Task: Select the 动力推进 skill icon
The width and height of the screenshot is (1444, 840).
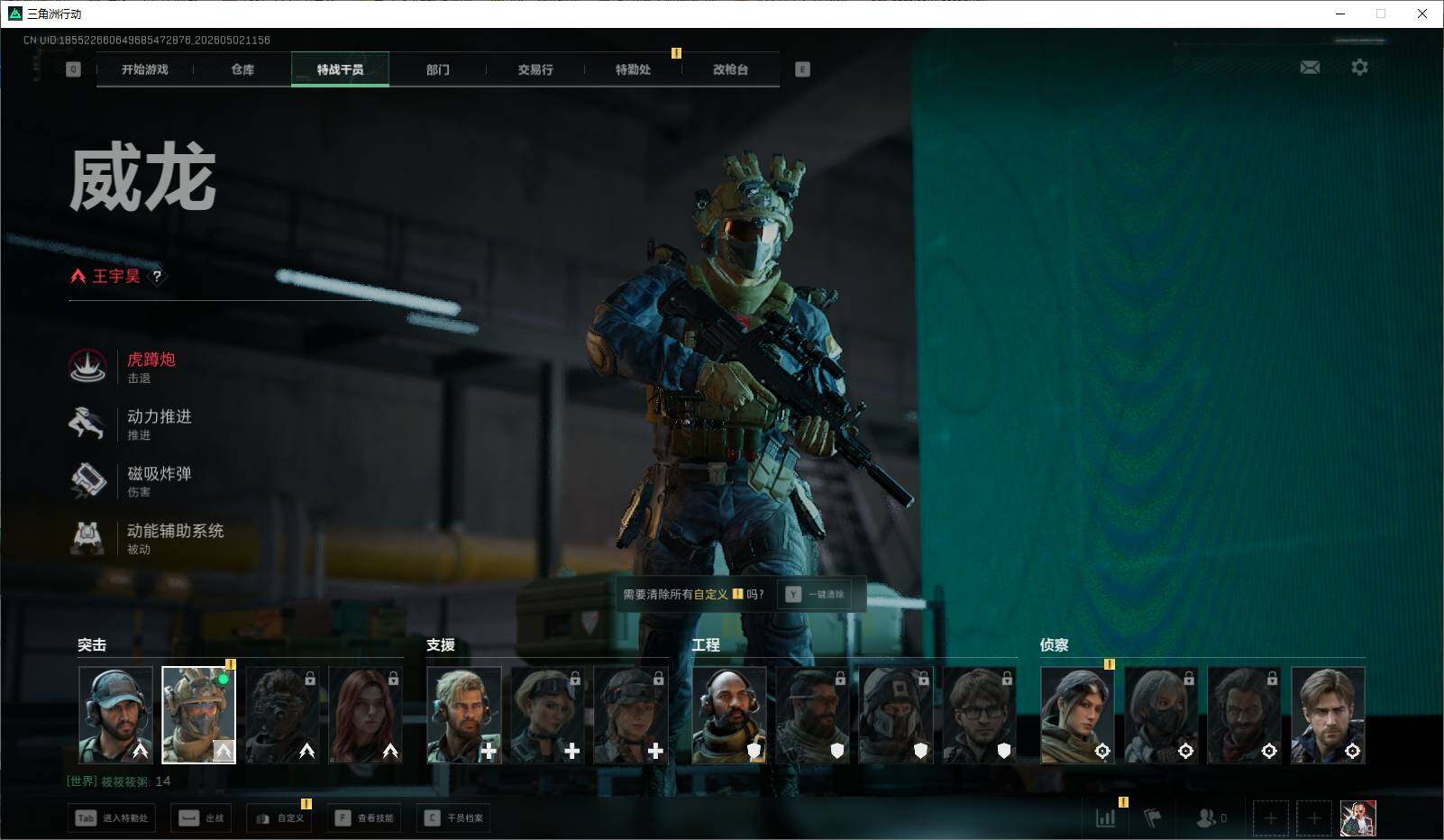Action: click(x=88, y=424)
